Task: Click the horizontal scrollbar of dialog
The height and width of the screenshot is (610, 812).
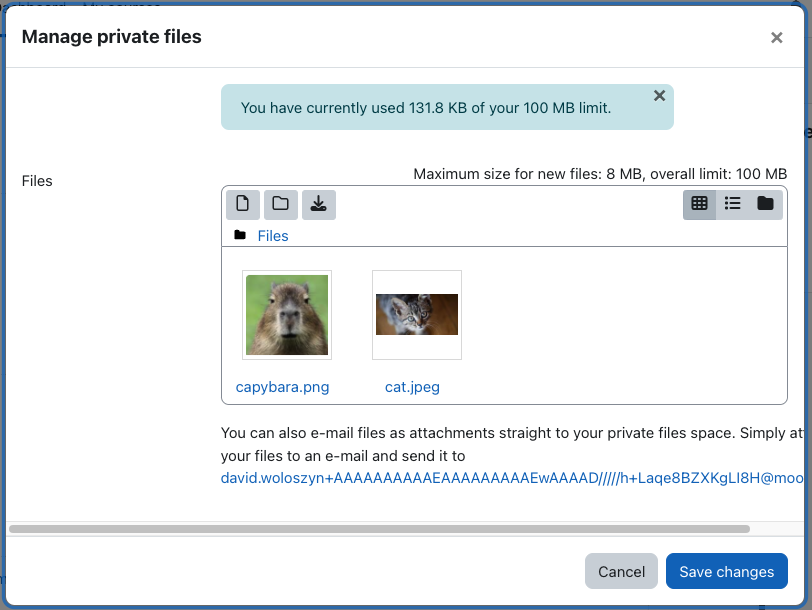Action: (x=379, y=529)
